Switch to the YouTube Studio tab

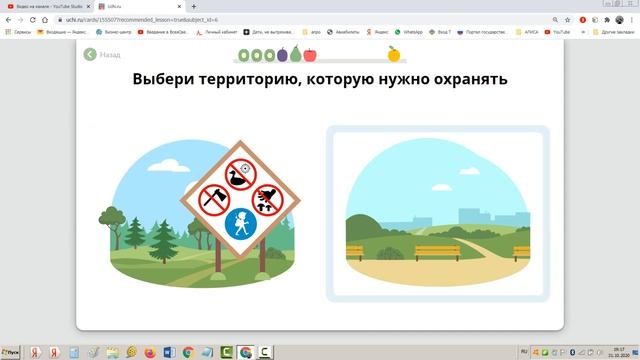48,7
